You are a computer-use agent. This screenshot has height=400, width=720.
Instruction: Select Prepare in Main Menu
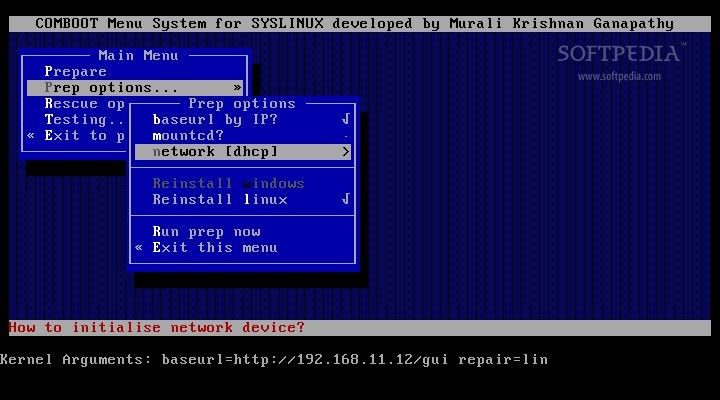click(x=75, y=72)
